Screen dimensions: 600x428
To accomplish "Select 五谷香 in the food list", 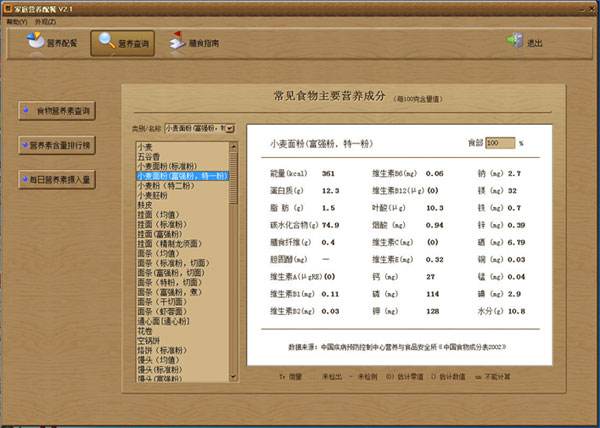I will pyautogui.click(x=148, y=156).
